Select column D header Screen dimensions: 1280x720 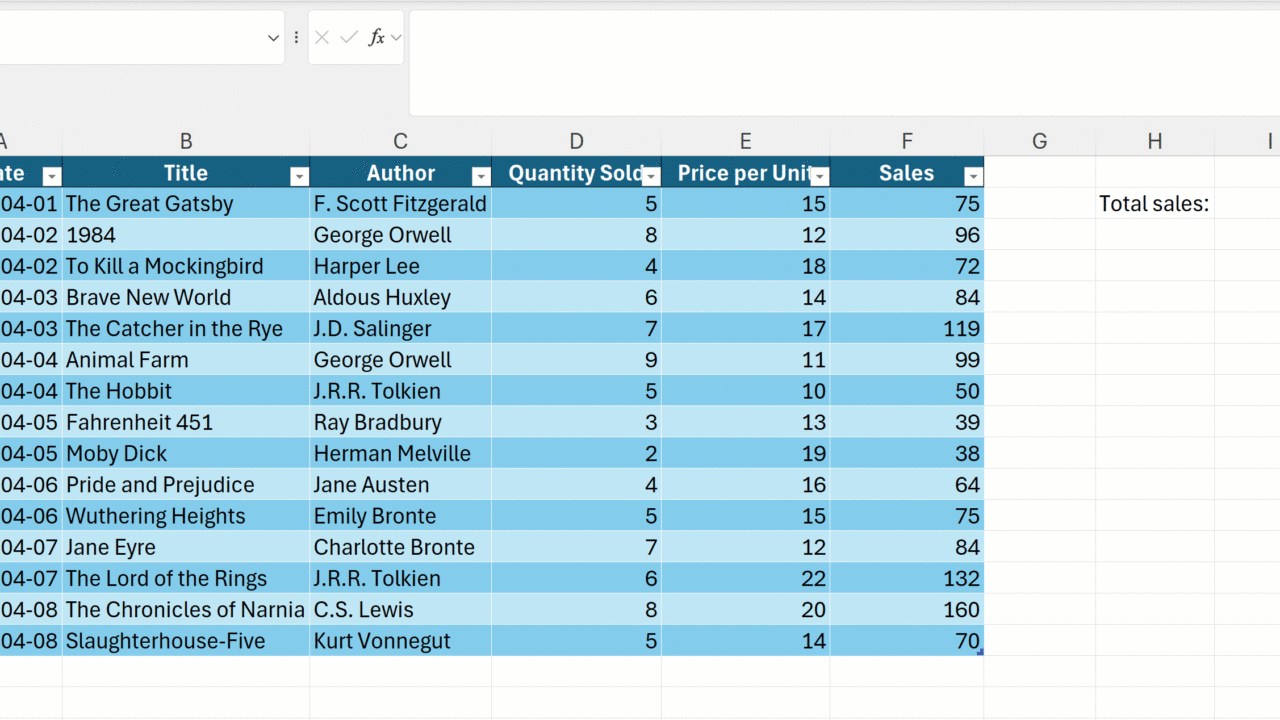576,141
